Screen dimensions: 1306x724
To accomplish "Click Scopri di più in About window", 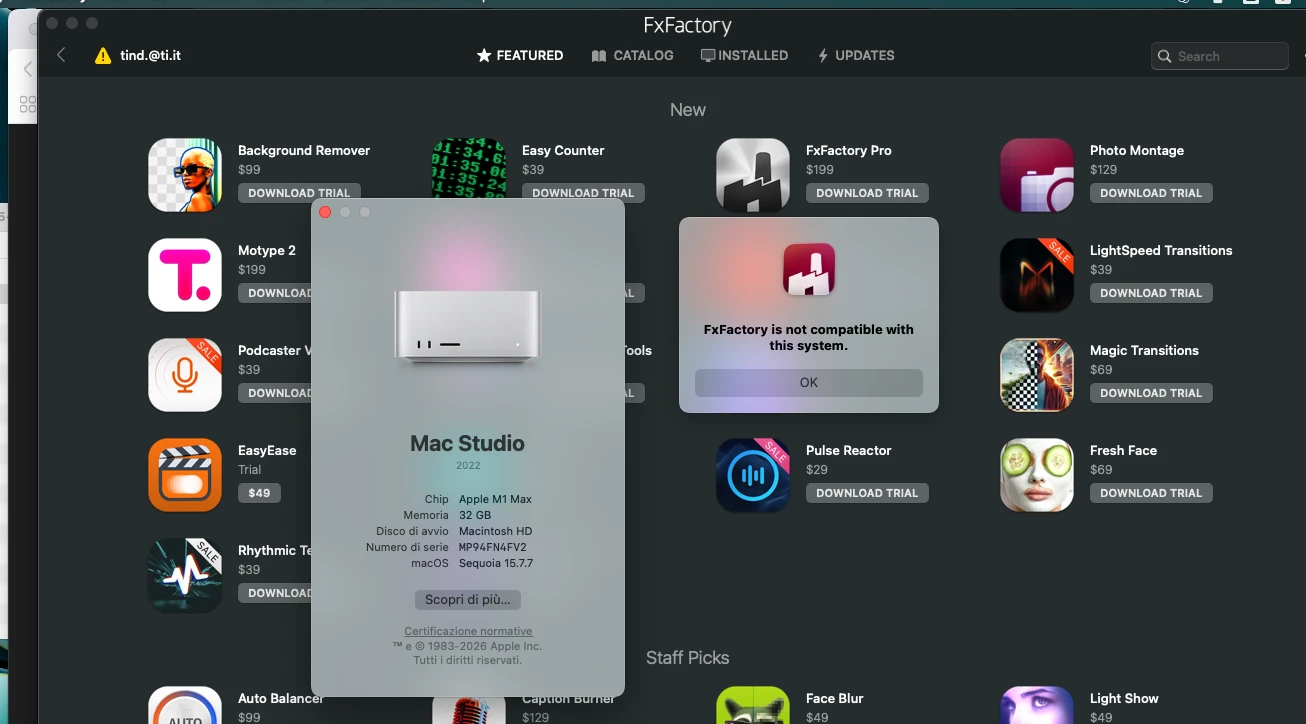I will coord(468,600).
